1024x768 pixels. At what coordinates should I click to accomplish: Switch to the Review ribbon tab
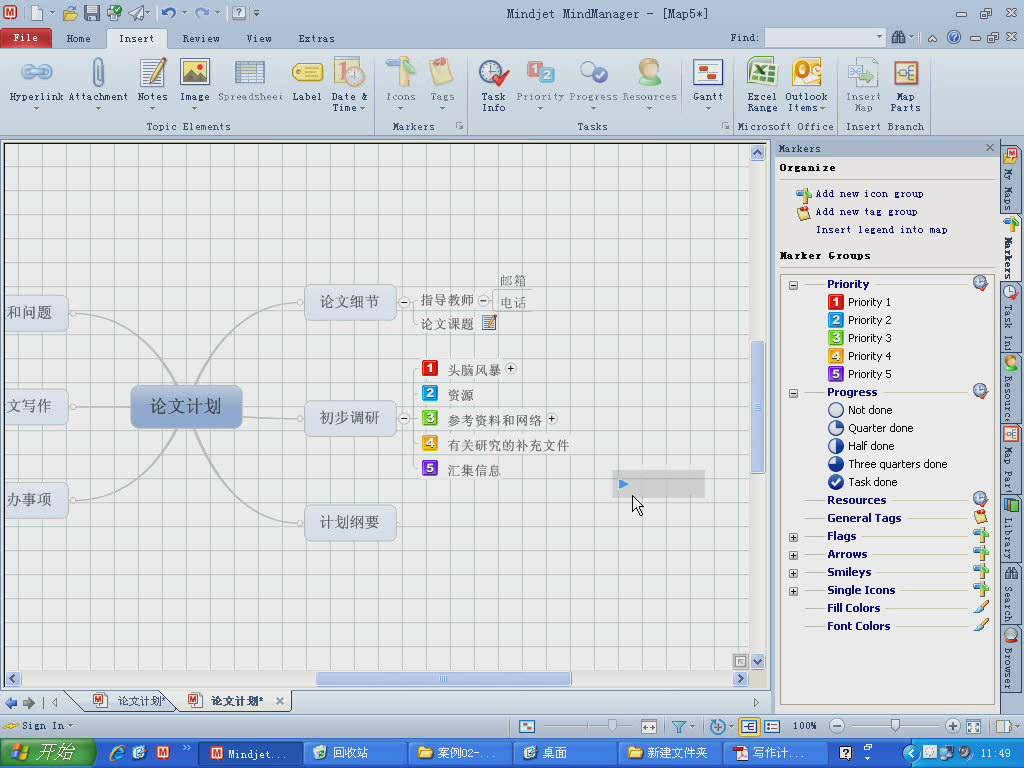click(x=200, y=39)
